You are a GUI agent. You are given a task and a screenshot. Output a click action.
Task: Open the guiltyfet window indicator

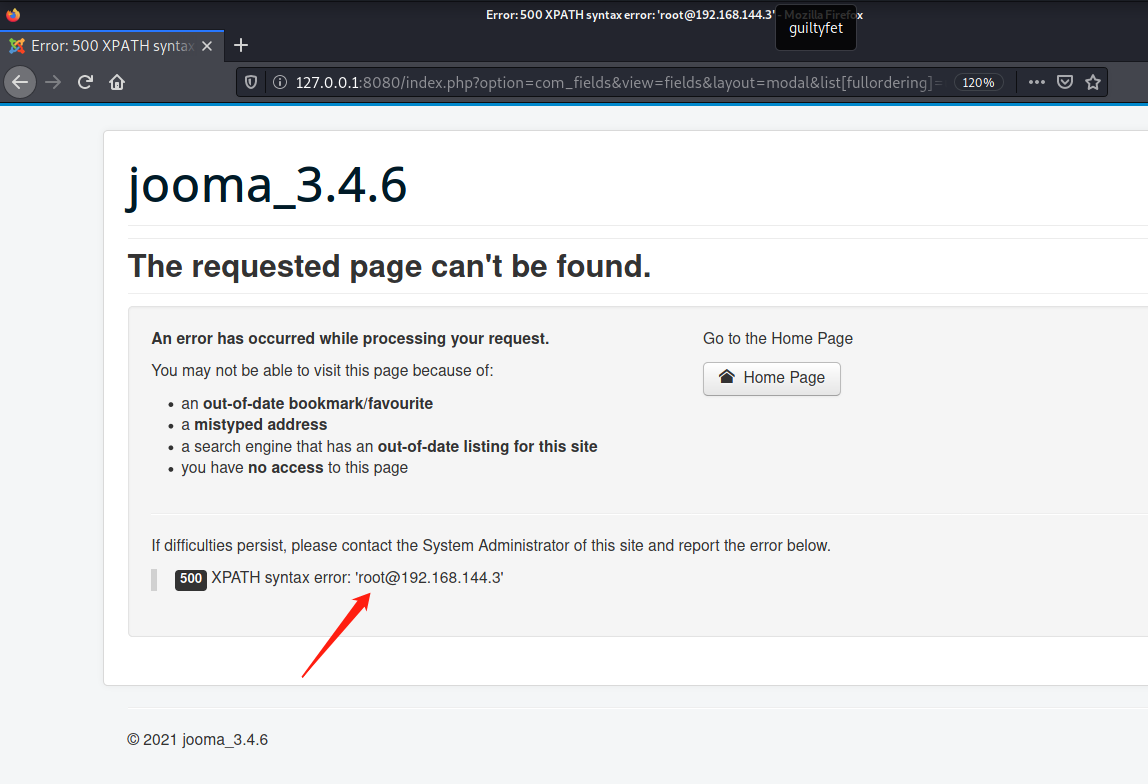point(815,28)
